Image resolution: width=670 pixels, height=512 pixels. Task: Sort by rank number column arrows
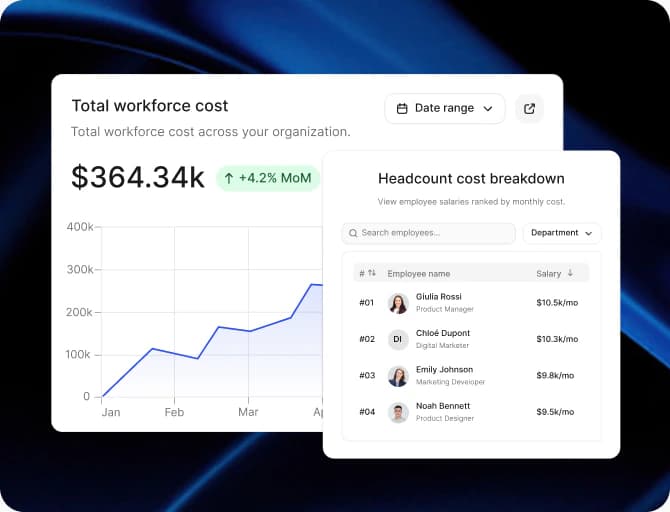[x=372, y=273]
